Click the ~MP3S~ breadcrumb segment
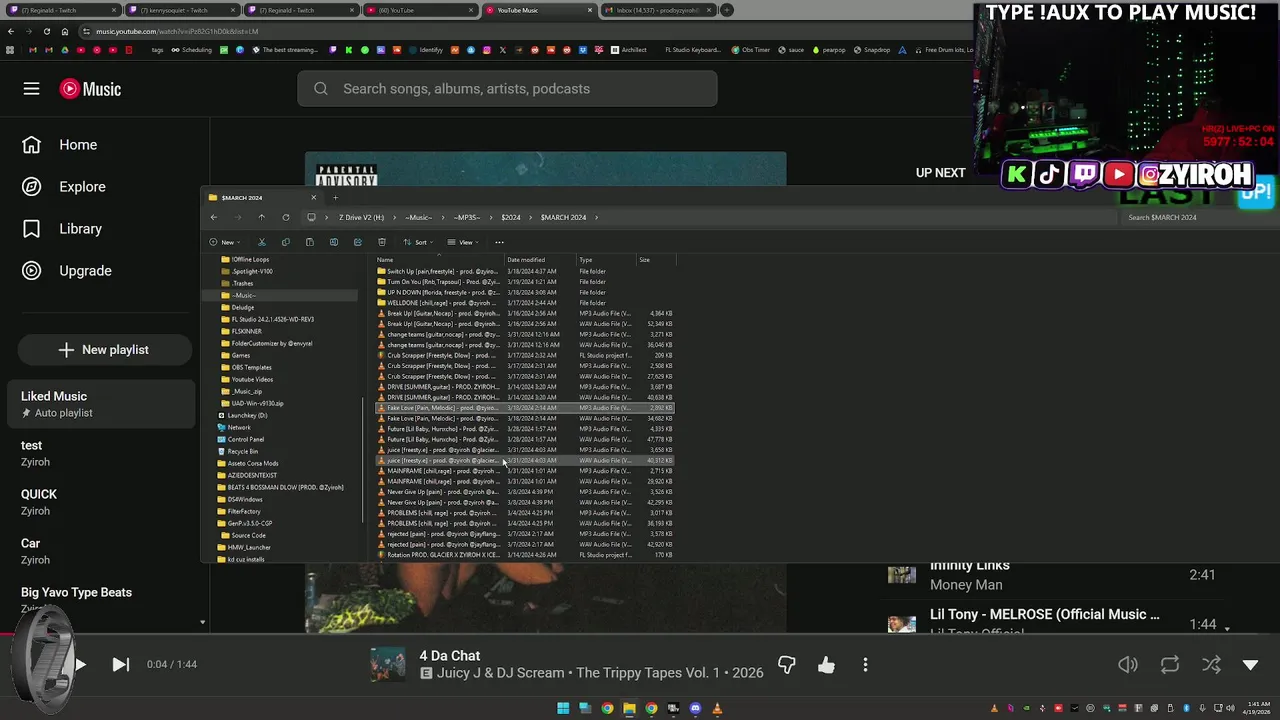Image resolution: width=1280 pixels, height=720 pixels. coord(467,217)
